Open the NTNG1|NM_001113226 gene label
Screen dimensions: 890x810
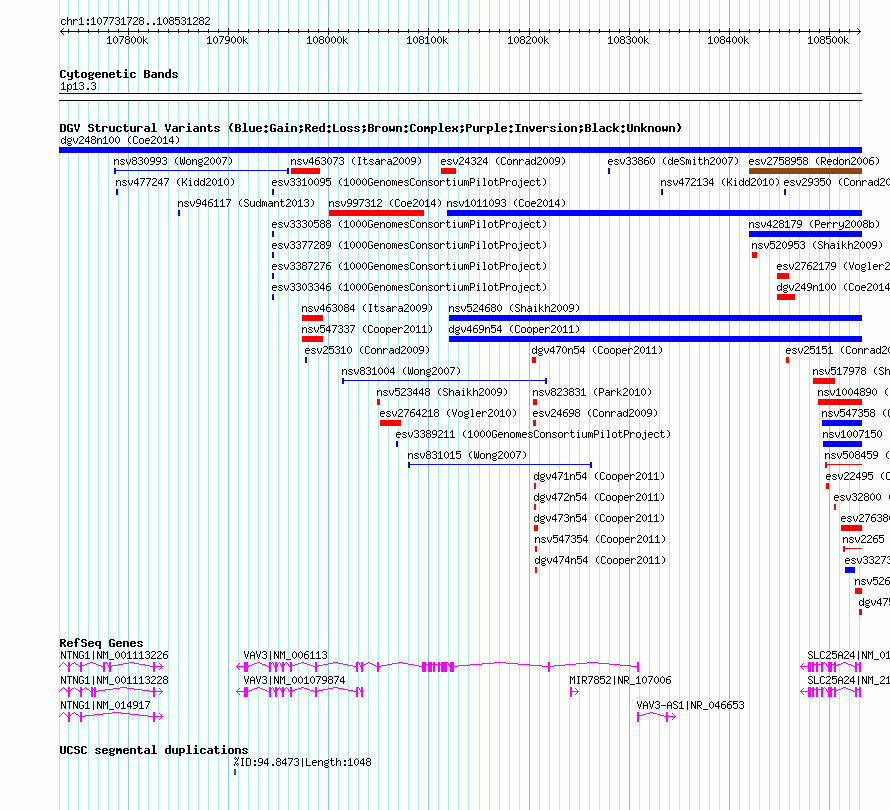[114, 655]
